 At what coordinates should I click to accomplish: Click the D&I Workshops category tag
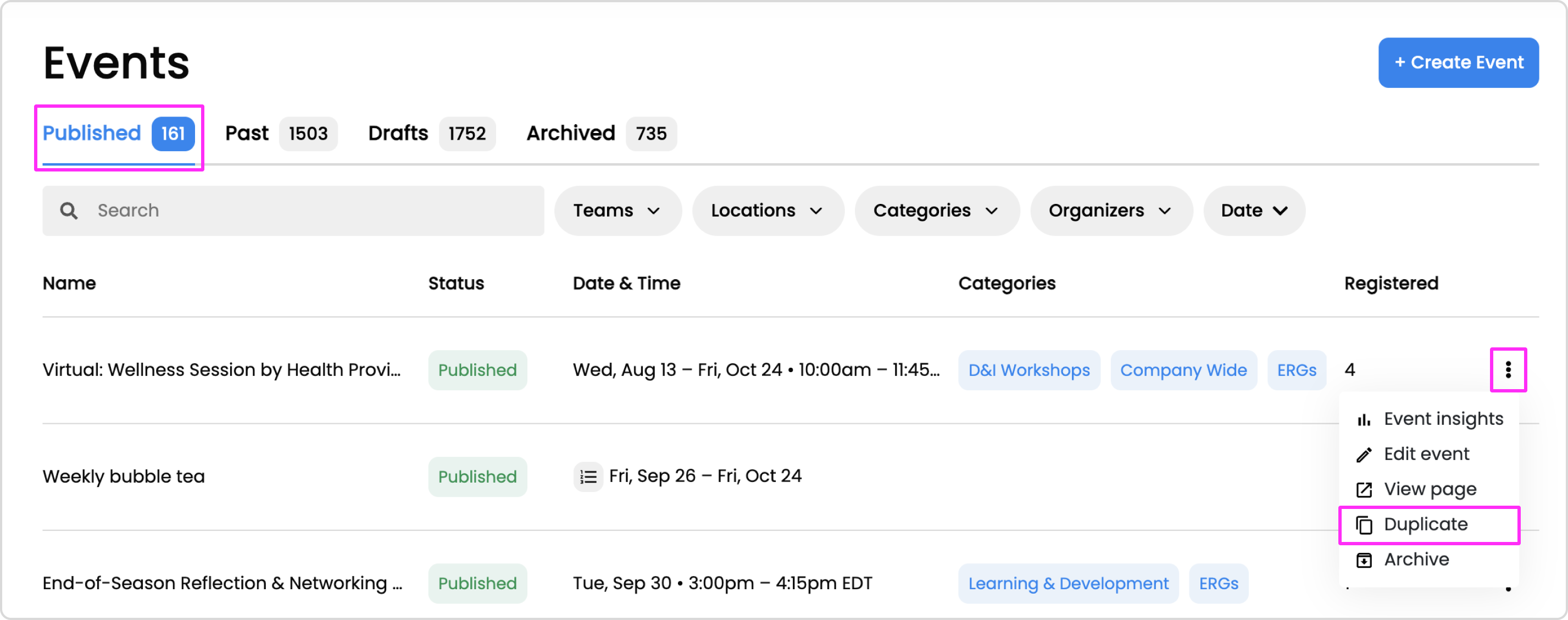(1028, 370)
